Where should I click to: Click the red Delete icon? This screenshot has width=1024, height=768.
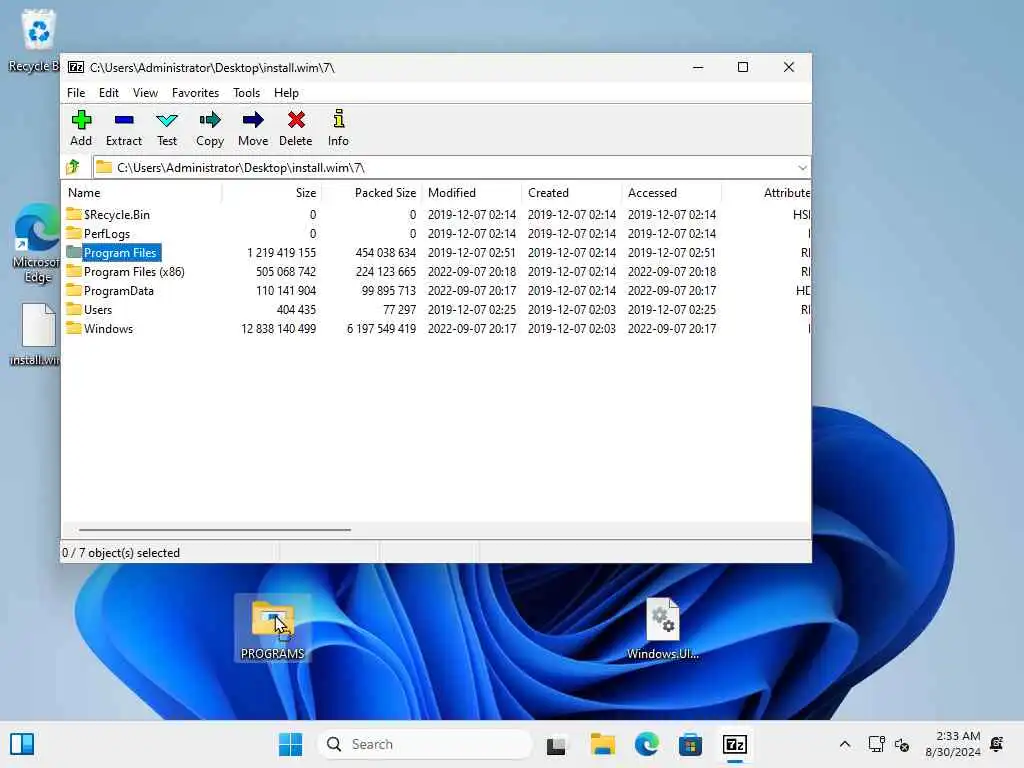[296, 120]
